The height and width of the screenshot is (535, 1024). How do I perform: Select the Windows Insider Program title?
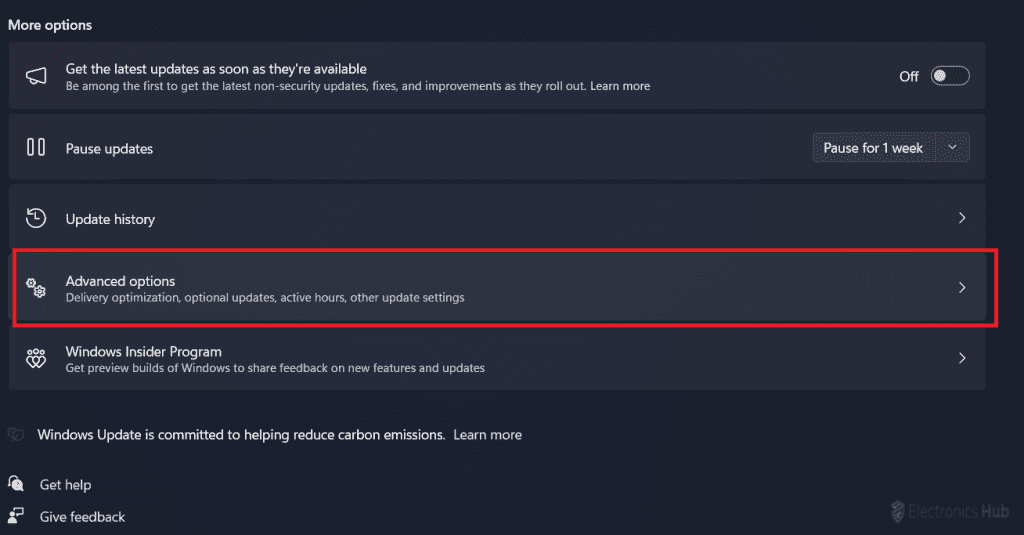(143, 352)
